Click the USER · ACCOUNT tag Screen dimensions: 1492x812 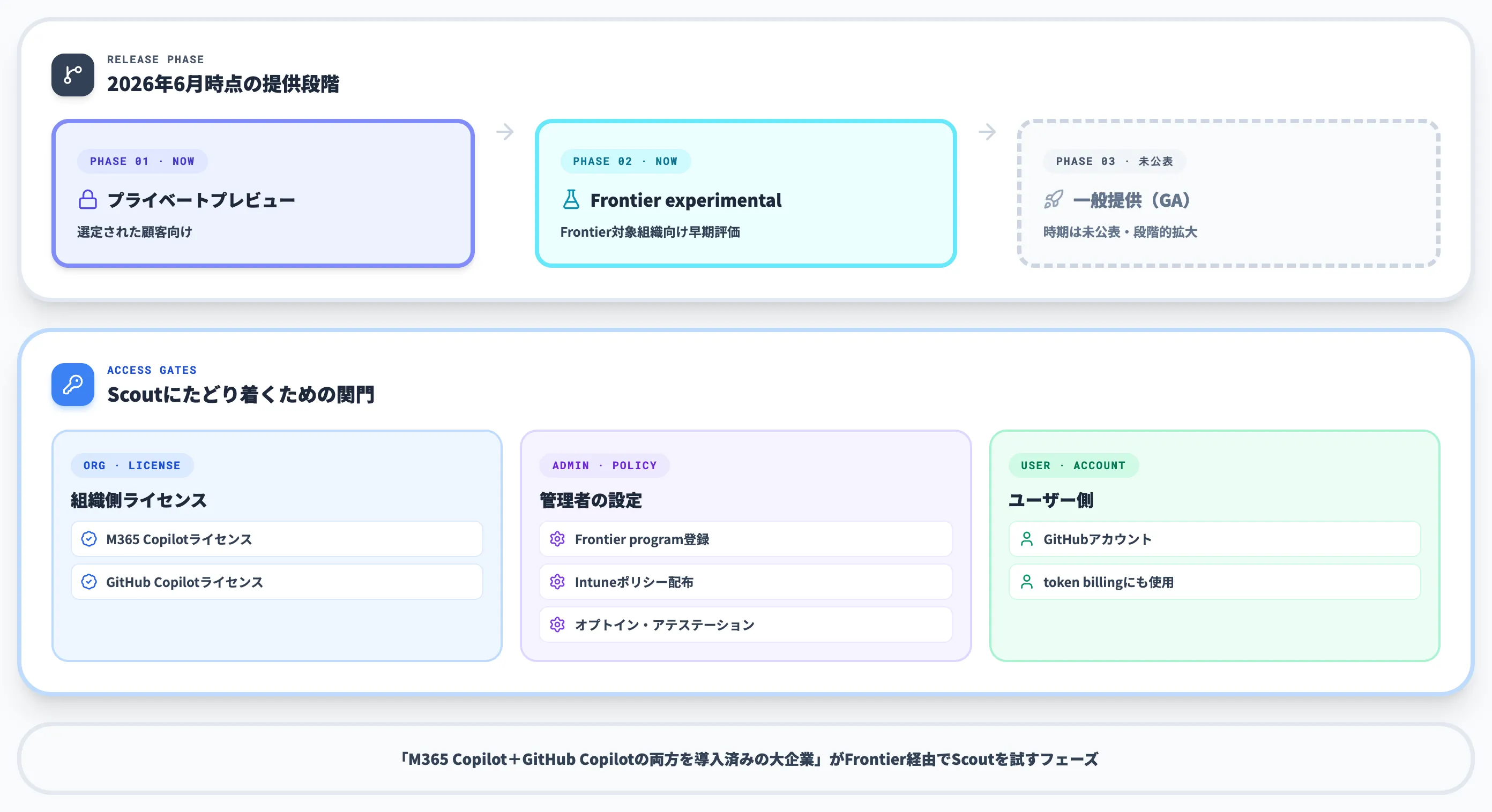coord(1073,465)
